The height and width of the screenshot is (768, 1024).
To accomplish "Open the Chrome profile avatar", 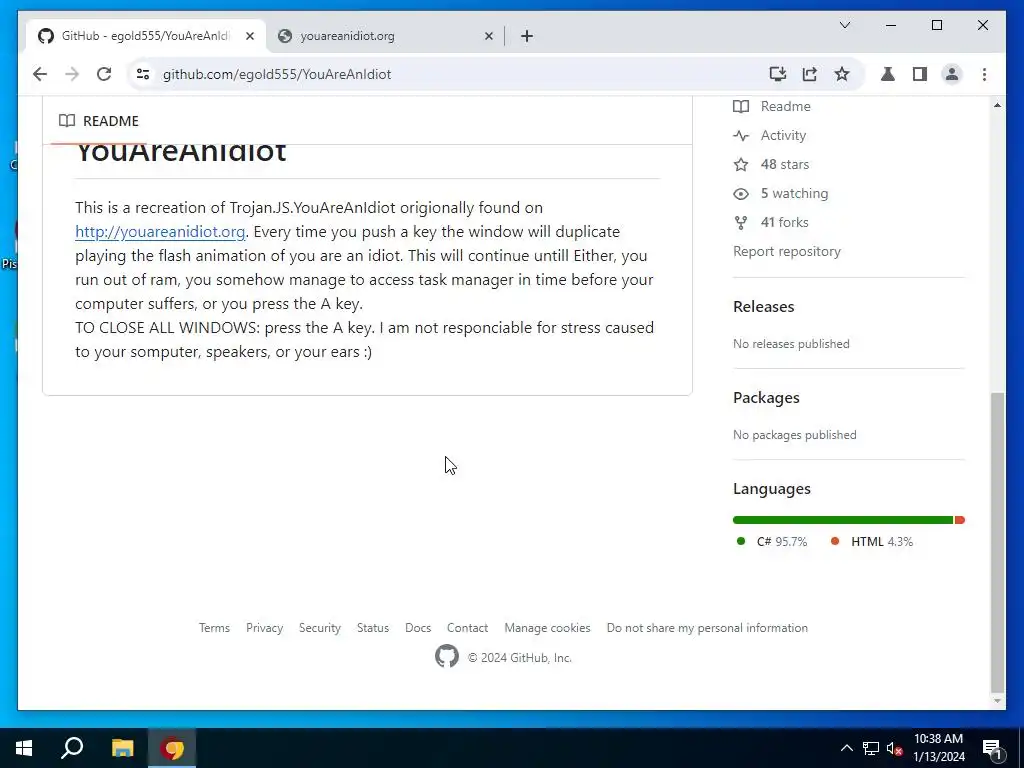I will [x=952, y=74].
